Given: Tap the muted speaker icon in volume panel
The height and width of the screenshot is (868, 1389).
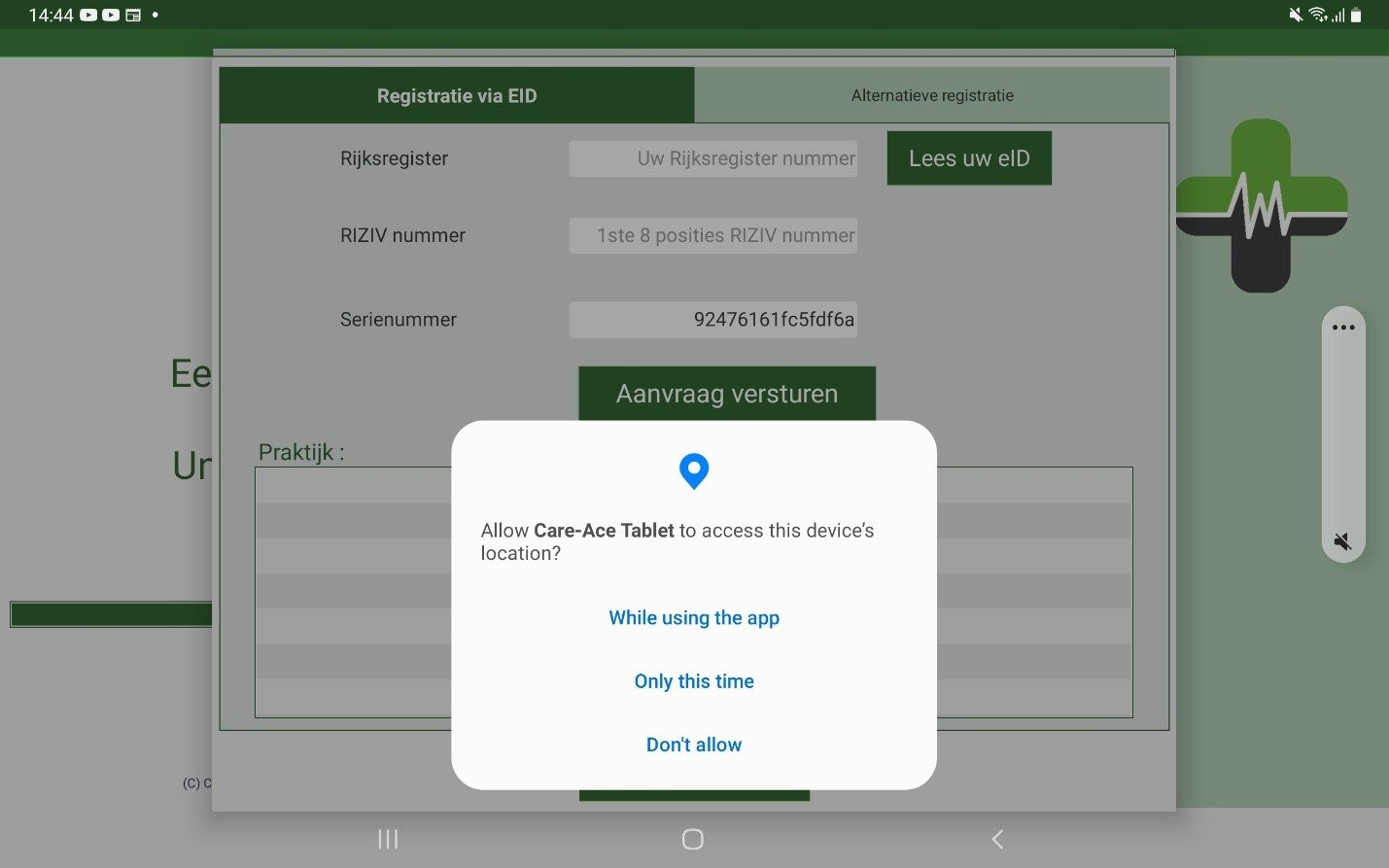Looking at the screenshot, I should click(x=1343, y=541).
